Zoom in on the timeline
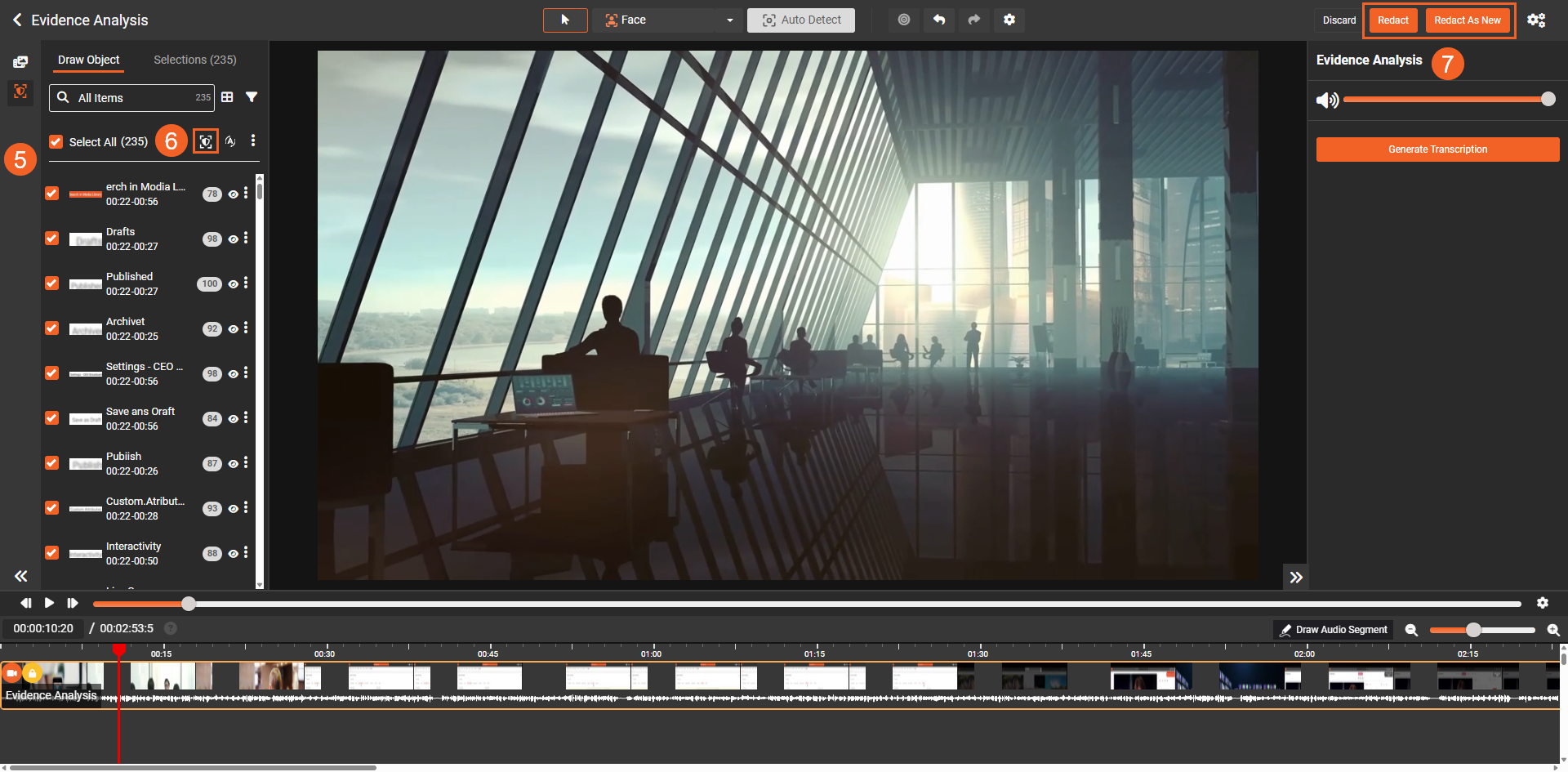The width and height of the screenshot is (1568, 772). [1552, 630]
